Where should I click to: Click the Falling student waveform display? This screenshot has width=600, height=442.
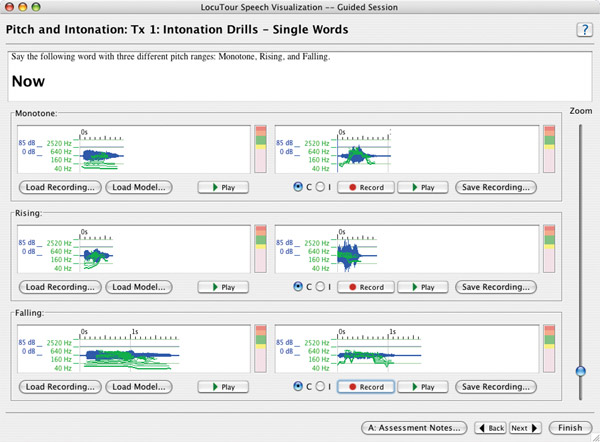point(407,349)
